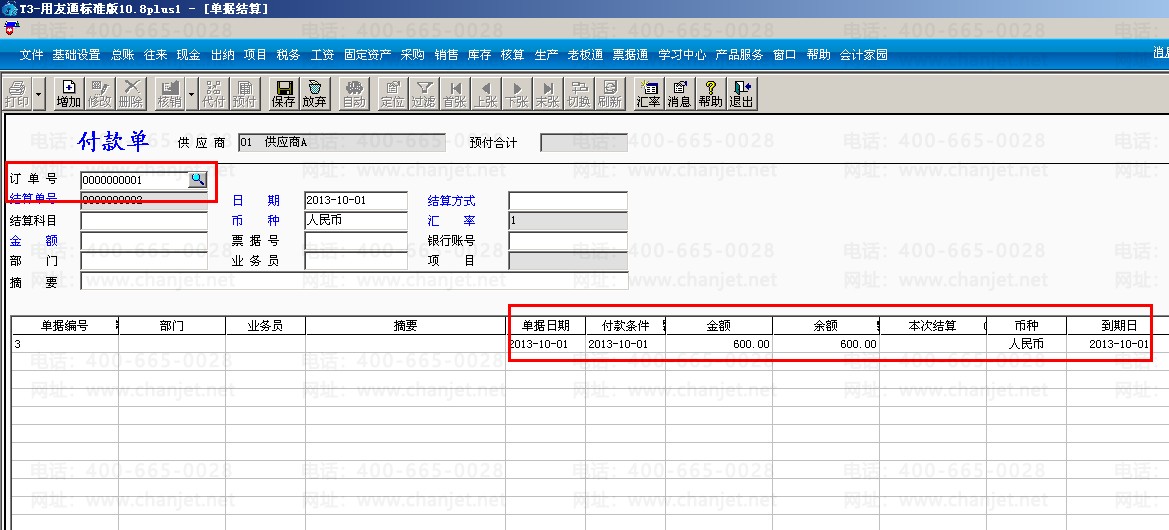Go to first voucher with 首张
The height and width of the screenshot is (530, 1169).
click(455, 94)
